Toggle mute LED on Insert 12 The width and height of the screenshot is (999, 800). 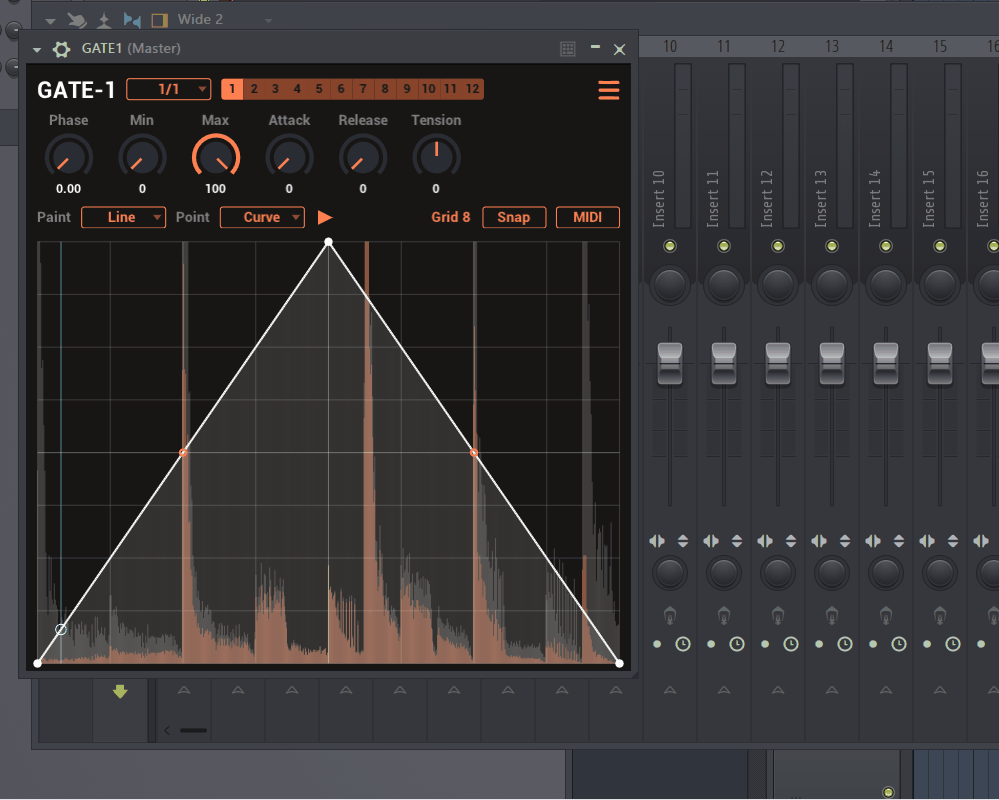778,246
